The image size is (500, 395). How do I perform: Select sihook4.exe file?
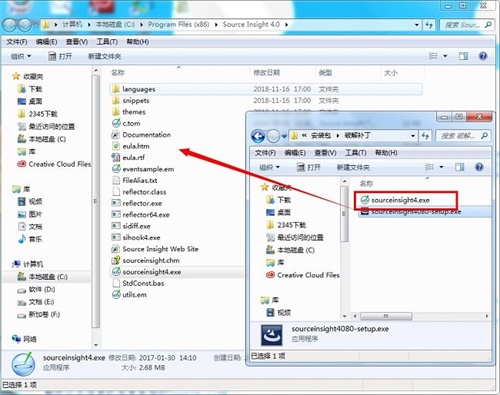136,237
